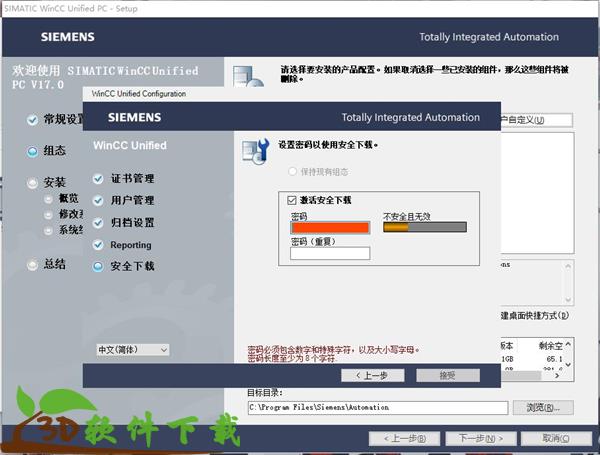Image resolution: width=600 pixels, height=455 pixels.
Task: Click 上一步(B) button in the setup window
Action: (x=404, y=439)
